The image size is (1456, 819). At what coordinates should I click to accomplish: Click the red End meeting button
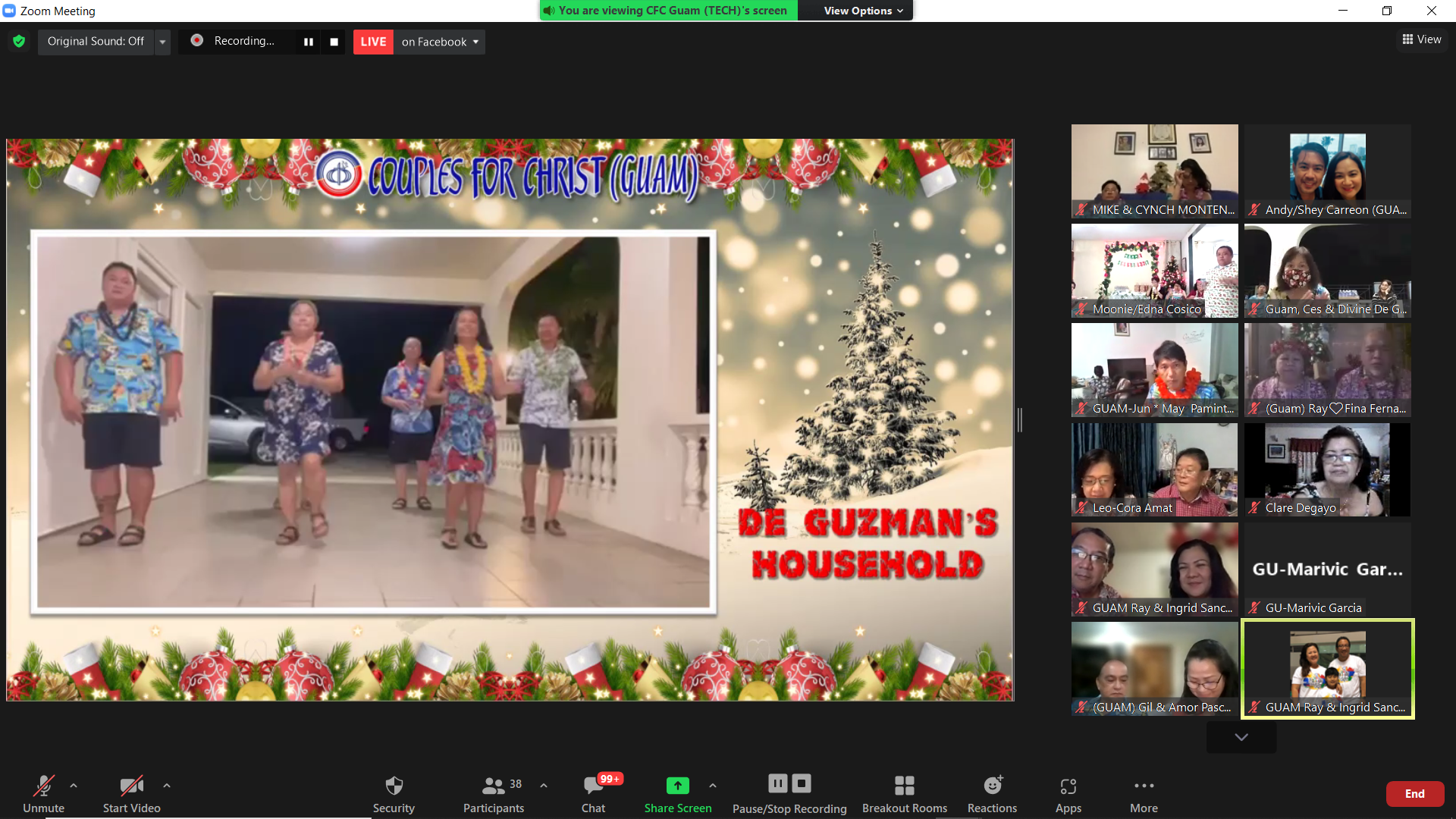coord(1415,793)
